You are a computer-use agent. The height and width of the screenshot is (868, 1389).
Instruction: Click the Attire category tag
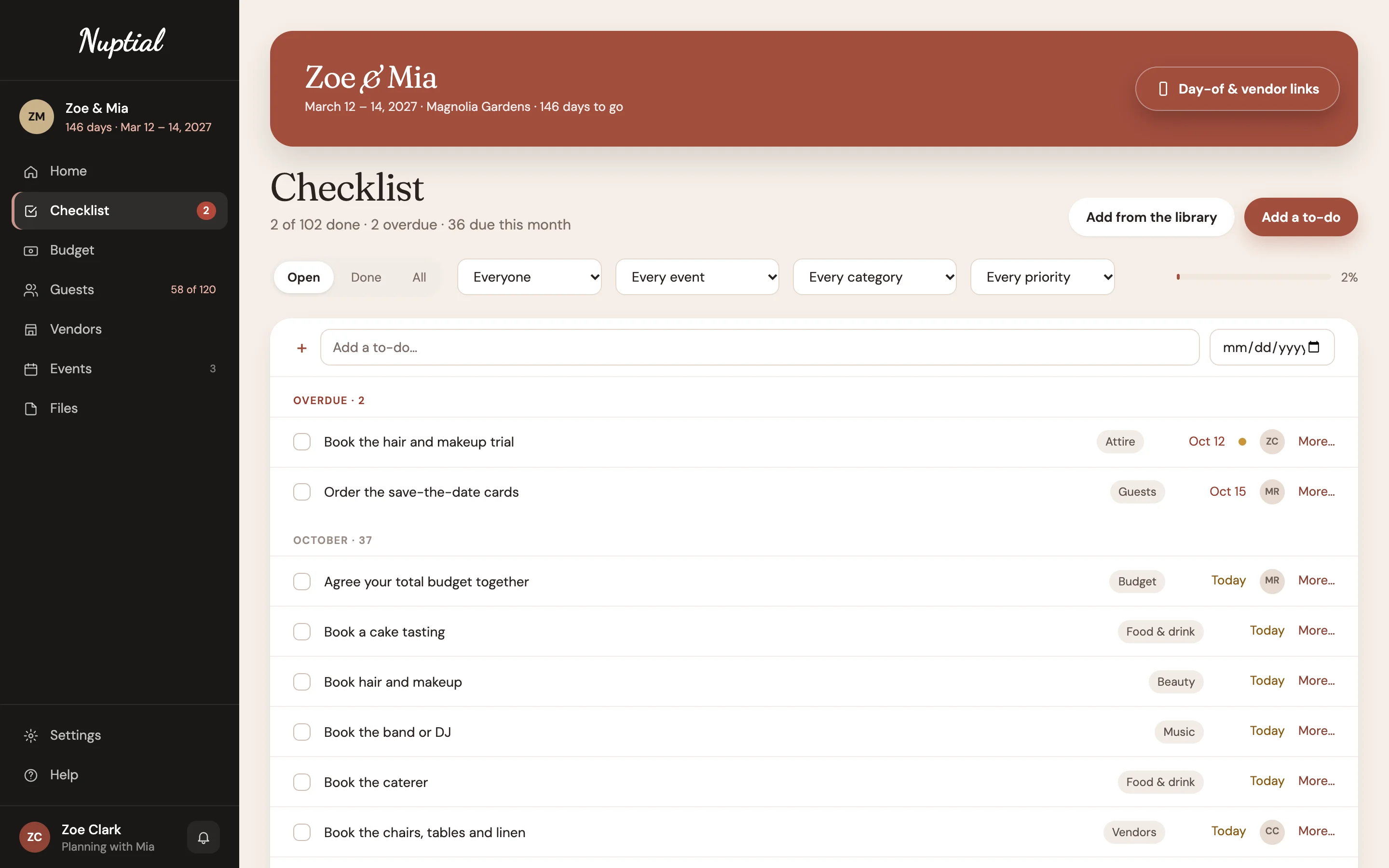click(1120, 441)
